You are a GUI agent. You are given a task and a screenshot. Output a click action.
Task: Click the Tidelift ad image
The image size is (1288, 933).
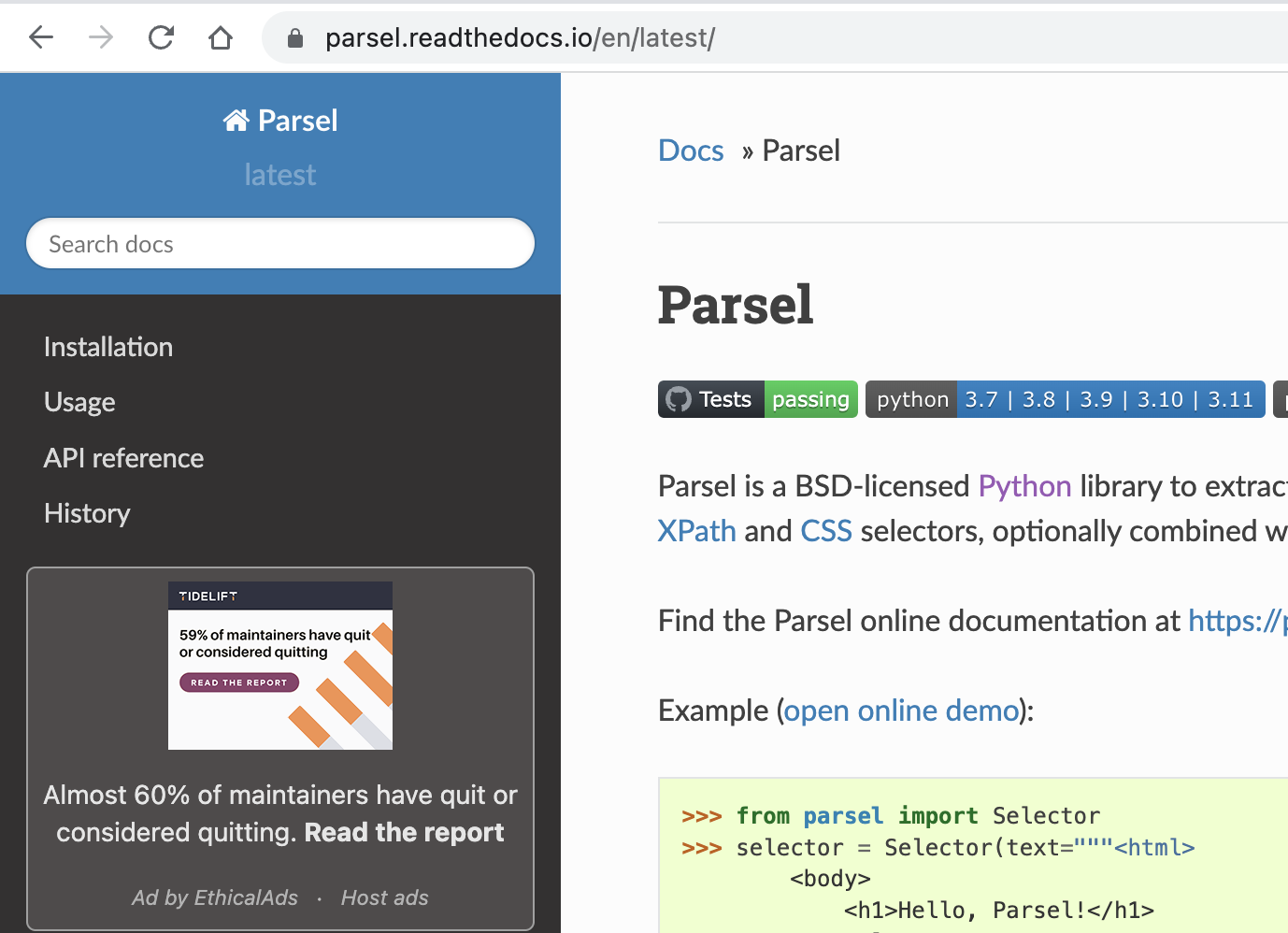(280, 666)
